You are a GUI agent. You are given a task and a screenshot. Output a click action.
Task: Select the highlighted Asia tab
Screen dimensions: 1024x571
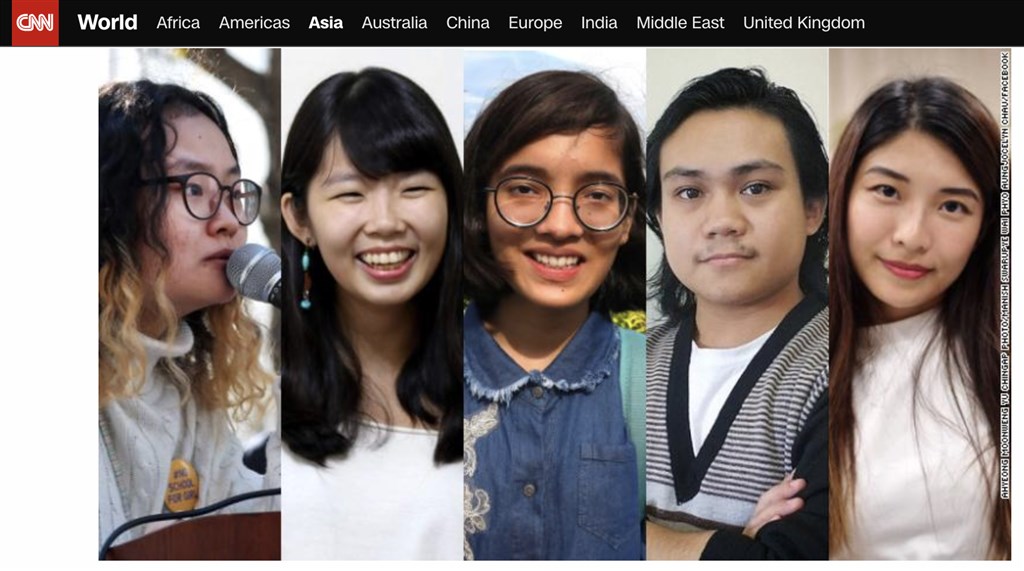(x=325, y=23)
